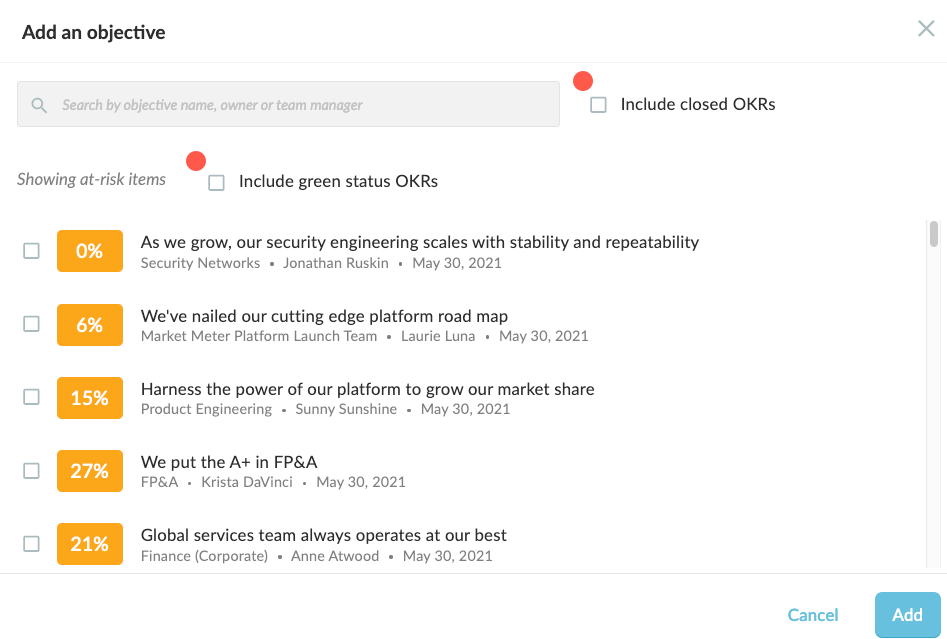Tick the We put the A+ in FP&A checkbox
947x639 pixels.
tap(31, 470)
